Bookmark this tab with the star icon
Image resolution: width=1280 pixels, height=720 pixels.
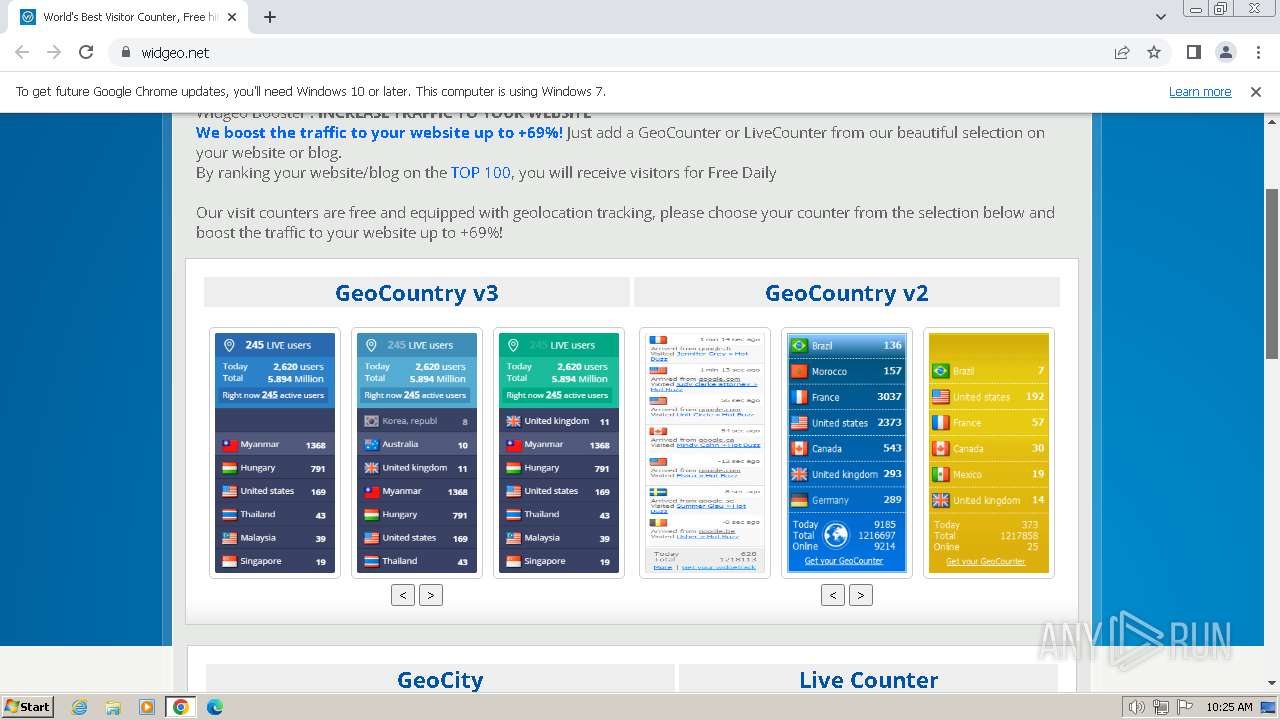(x=1154, y=52)
